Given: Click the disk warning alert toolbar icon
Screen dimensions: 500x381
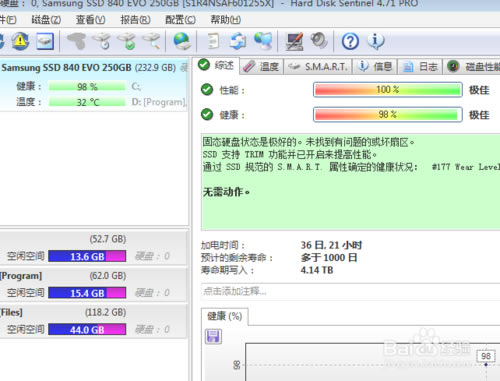Looking at the screenshot, I should tap(20, 41).
